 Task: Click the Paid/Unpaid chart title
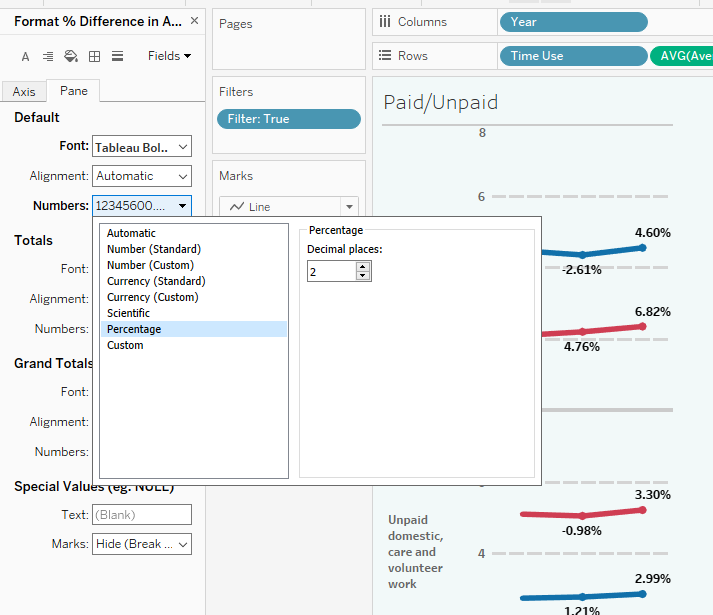(441, 103)
